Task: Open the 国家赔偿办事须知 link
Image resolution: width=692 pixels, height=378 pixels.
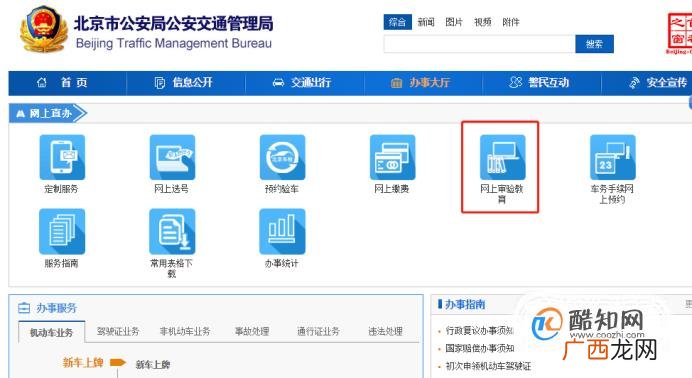Action: (480, 348)
